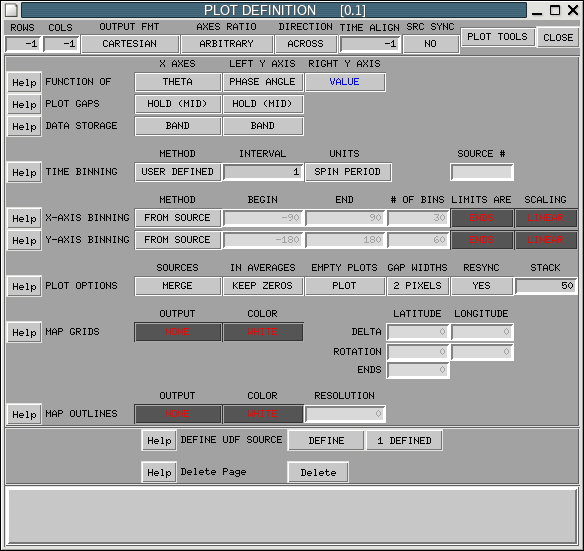Toggle Y-axis SCALING LINEAR

[x=546, y=240]
